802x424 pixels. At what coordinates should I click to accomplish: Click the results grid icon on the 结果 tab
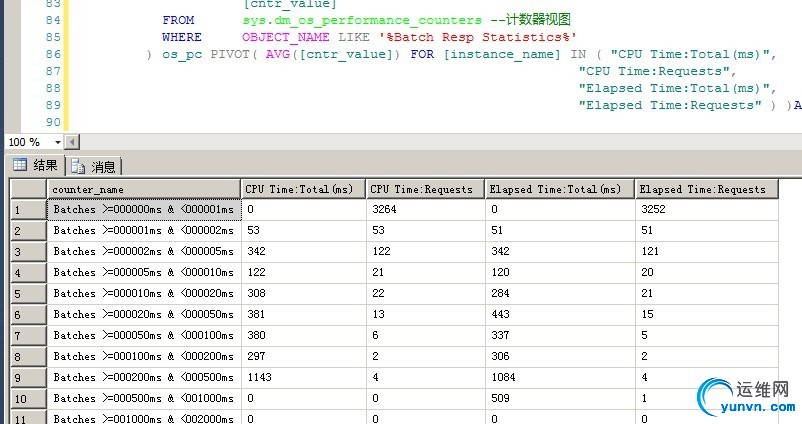tap(20, 165)
